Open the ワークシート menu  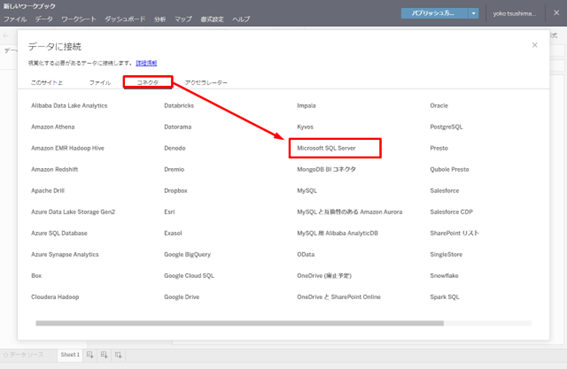pyautogui.click(x=78, y=19)
